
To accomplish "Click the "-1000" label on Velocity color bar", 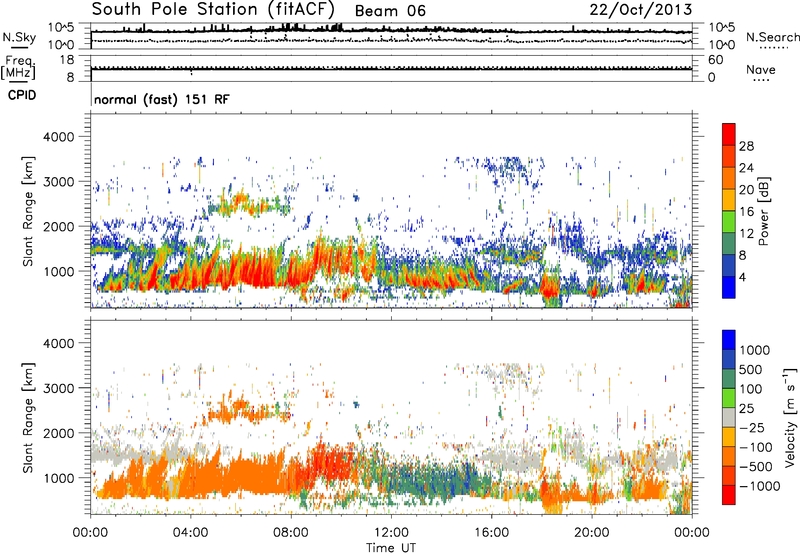I will tap(759, 486).
